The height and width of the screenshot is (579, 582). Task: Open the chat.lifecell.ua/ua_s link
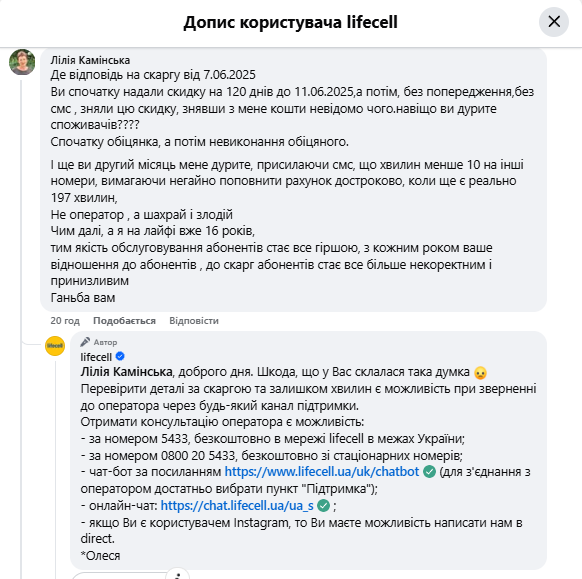[x=237, y=506]
